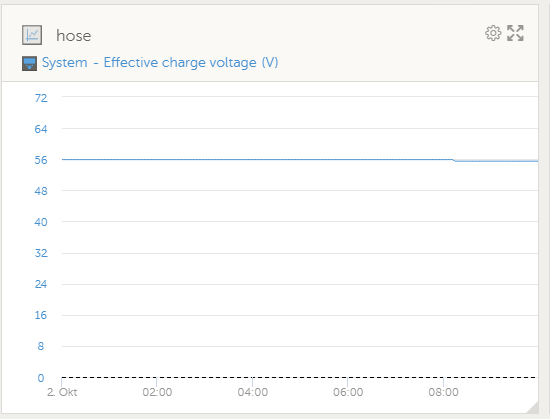The width and height of the screenshot is (550, 419).
Task: Open widget settings gear icon
Action: click(493, 33)
